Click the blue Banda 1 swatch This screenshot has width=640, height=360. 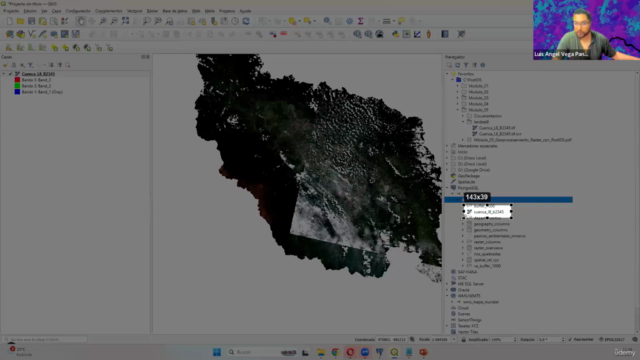[x=17, y=92]
